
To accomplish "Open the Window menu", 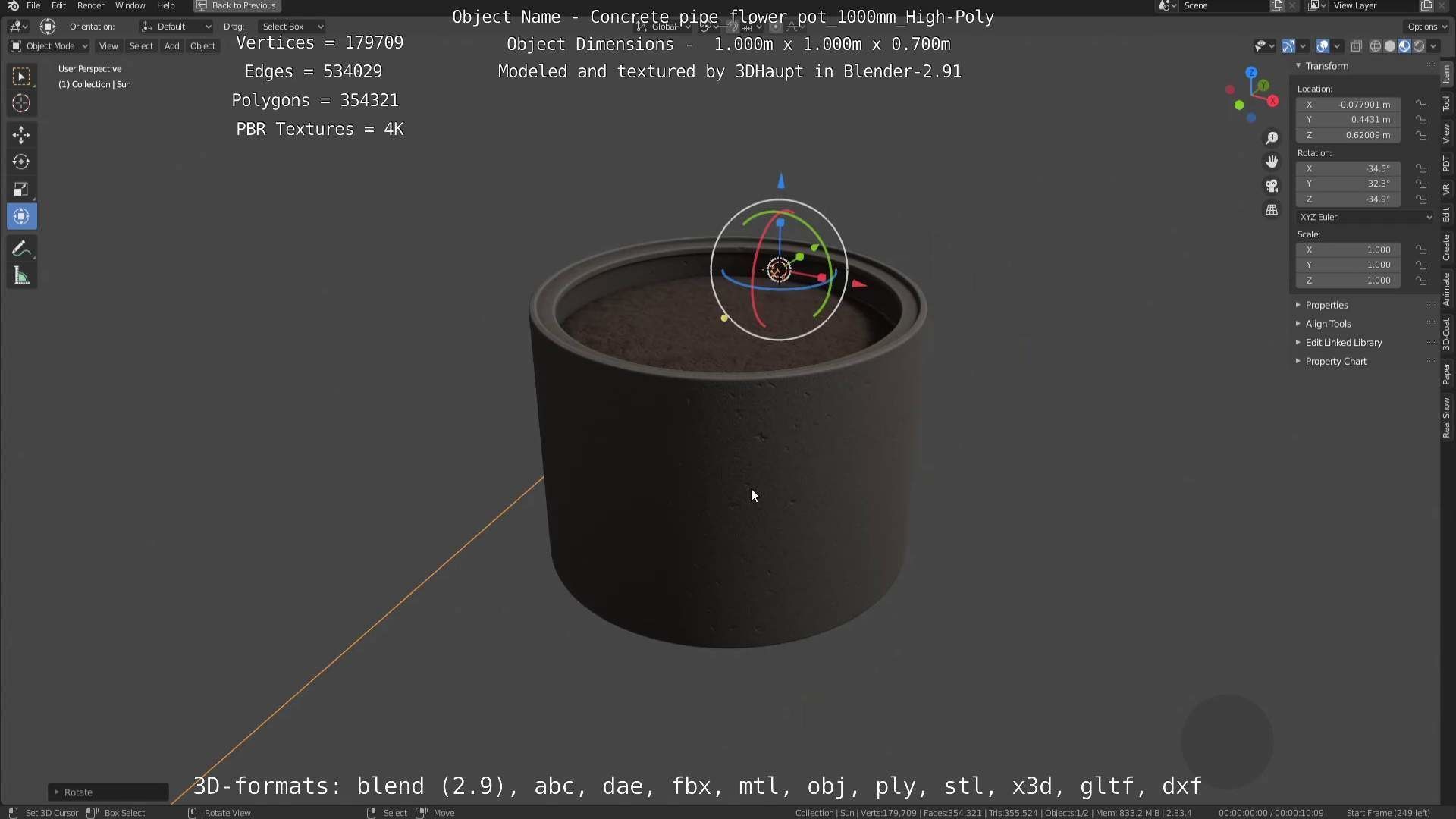I will tap(130, 5).
